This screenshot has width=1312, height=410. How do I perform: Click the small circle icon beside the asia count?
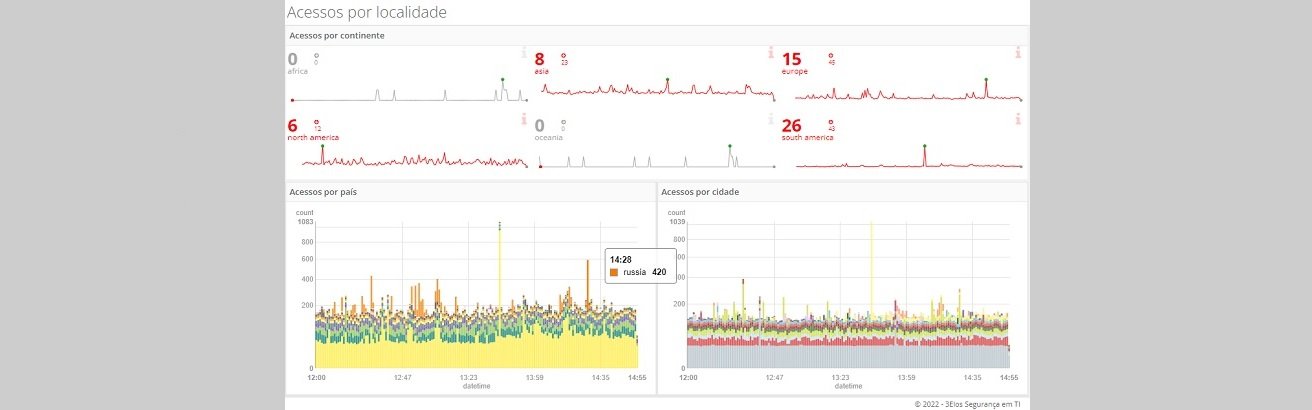[x=564, y=55]
